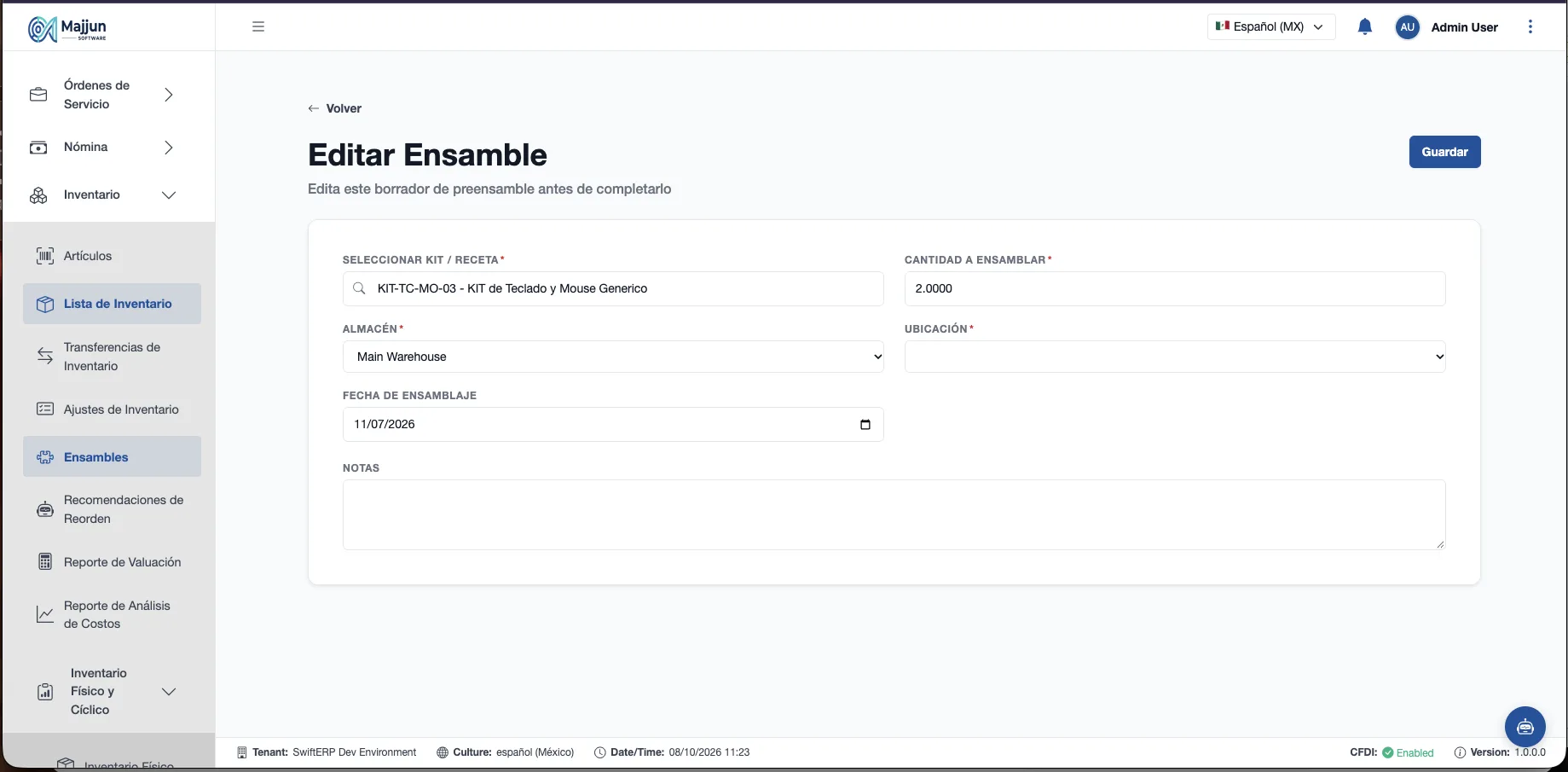This screenshot has width=1568, height=772.
Task: Click '08/10/2026 11:23' in status bar
Action: [709, 752]
